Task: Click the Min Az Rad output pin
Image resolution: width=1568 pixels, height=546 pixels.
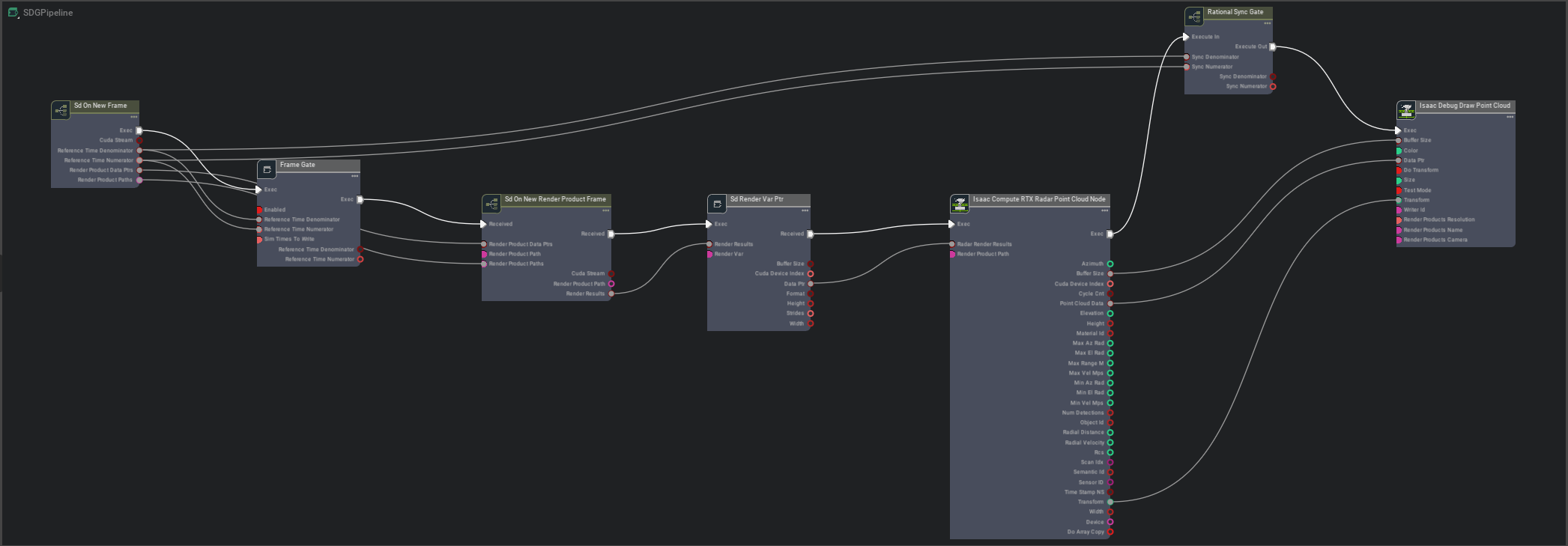Action: click(1110, 383)
